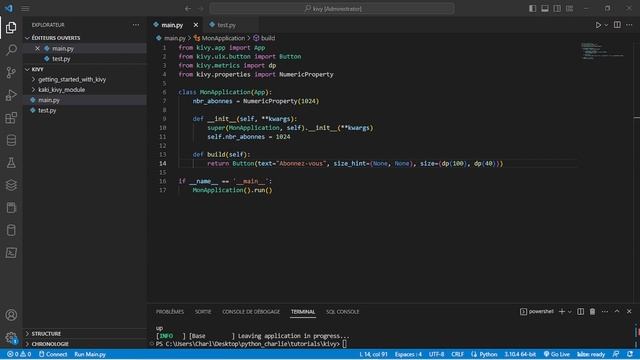640x360 pixels.
Task: Open the SQL CONSOLE tab
Action: (342, 311)
